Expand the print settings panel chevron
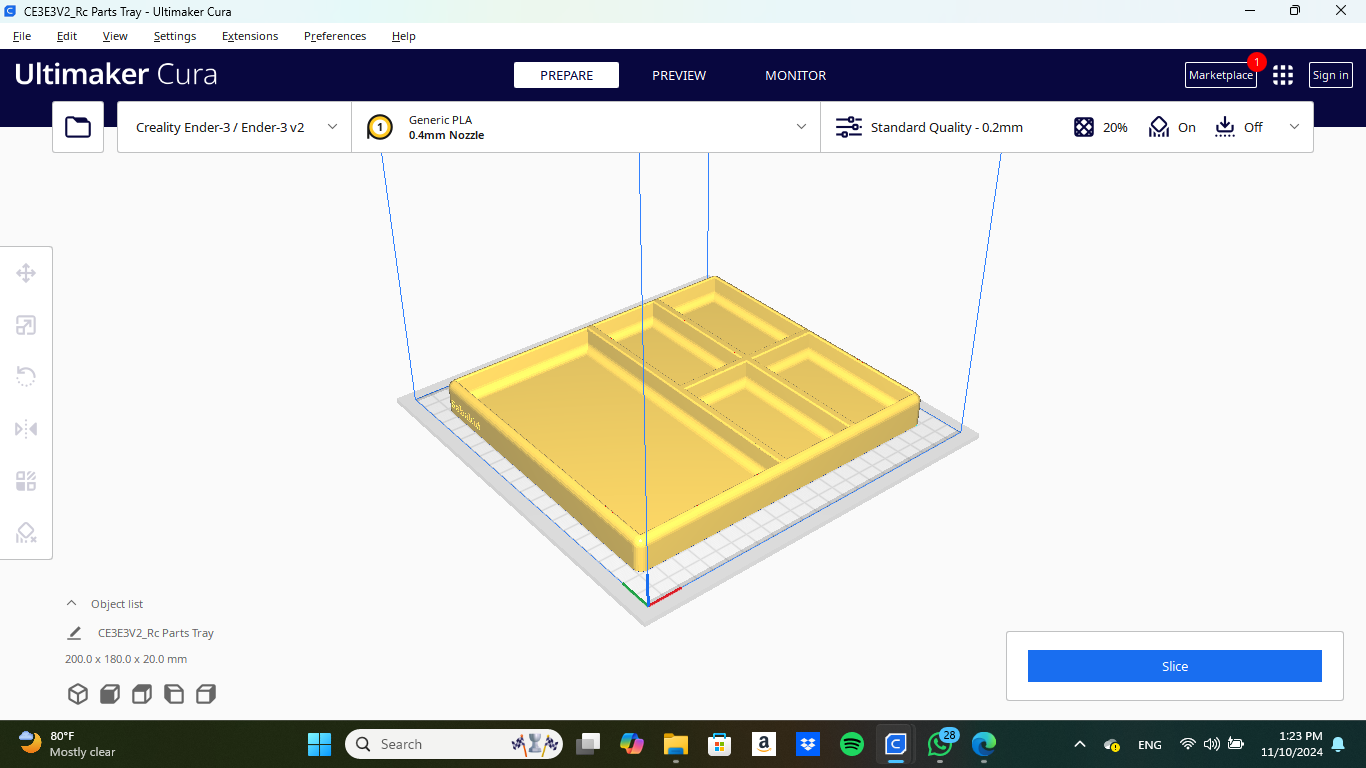1366x768 pixels. pyautogui.click(x=1295, y=127)
